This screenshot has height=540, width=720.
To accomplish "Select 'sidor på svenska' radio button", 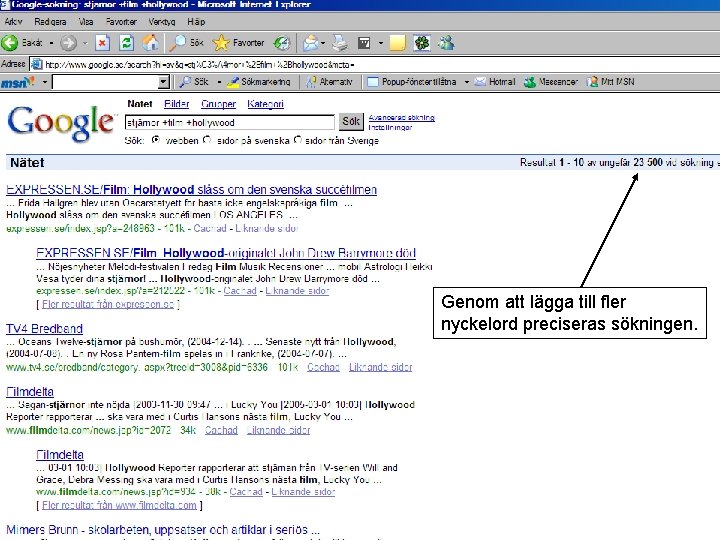I will [x=207, y=140].
